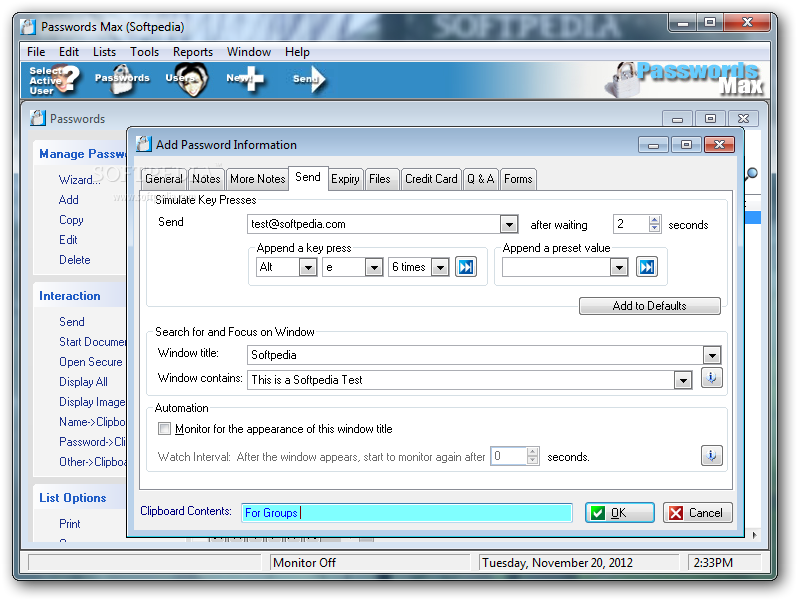Viewport: 798px width, 601px height.
Task: Open the Lists menu
Action: 104,52
